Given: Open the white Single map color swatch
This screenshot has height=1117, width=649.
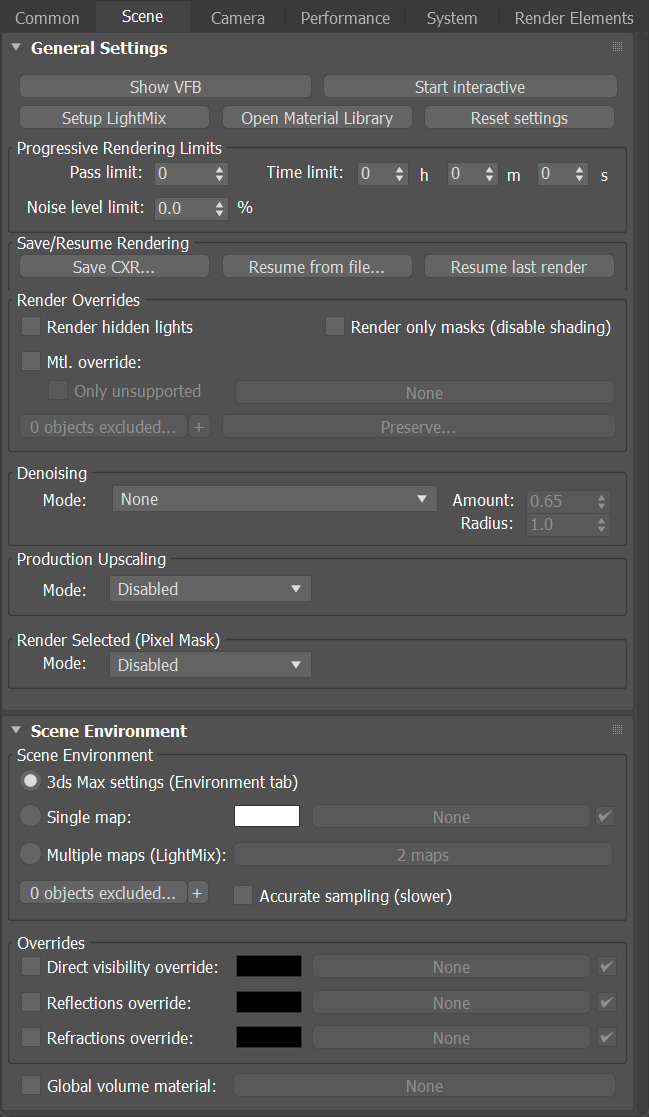Looking at the screenshot, I should point(267,816).
